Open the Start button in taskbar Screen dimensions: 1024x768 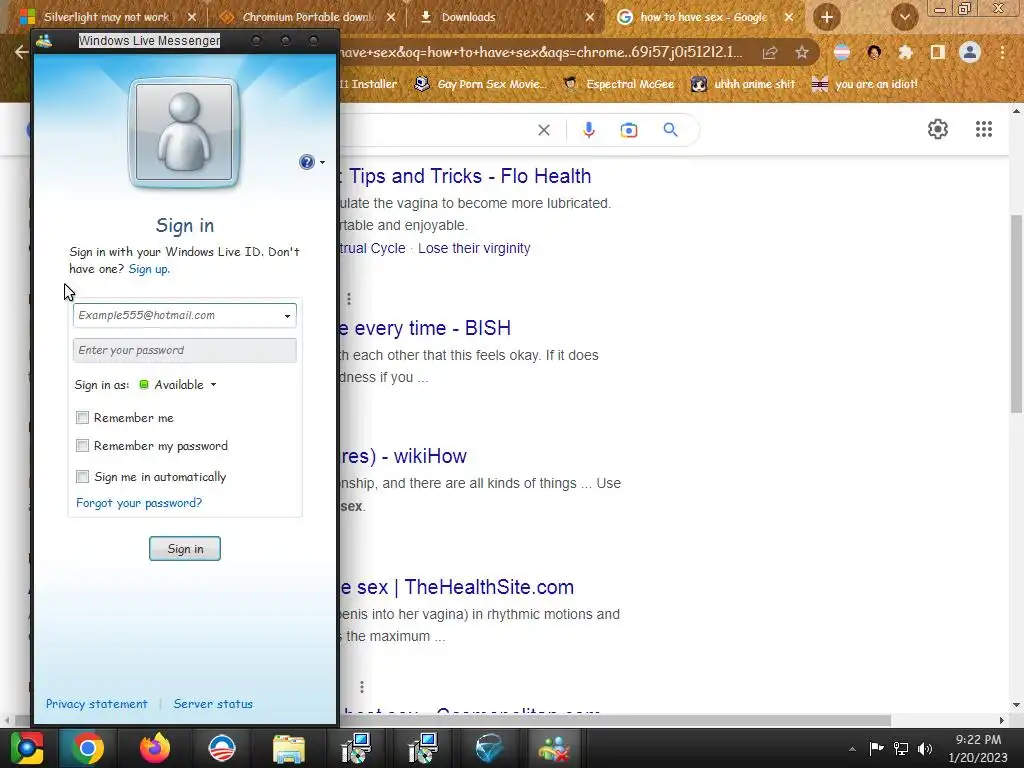27,748
